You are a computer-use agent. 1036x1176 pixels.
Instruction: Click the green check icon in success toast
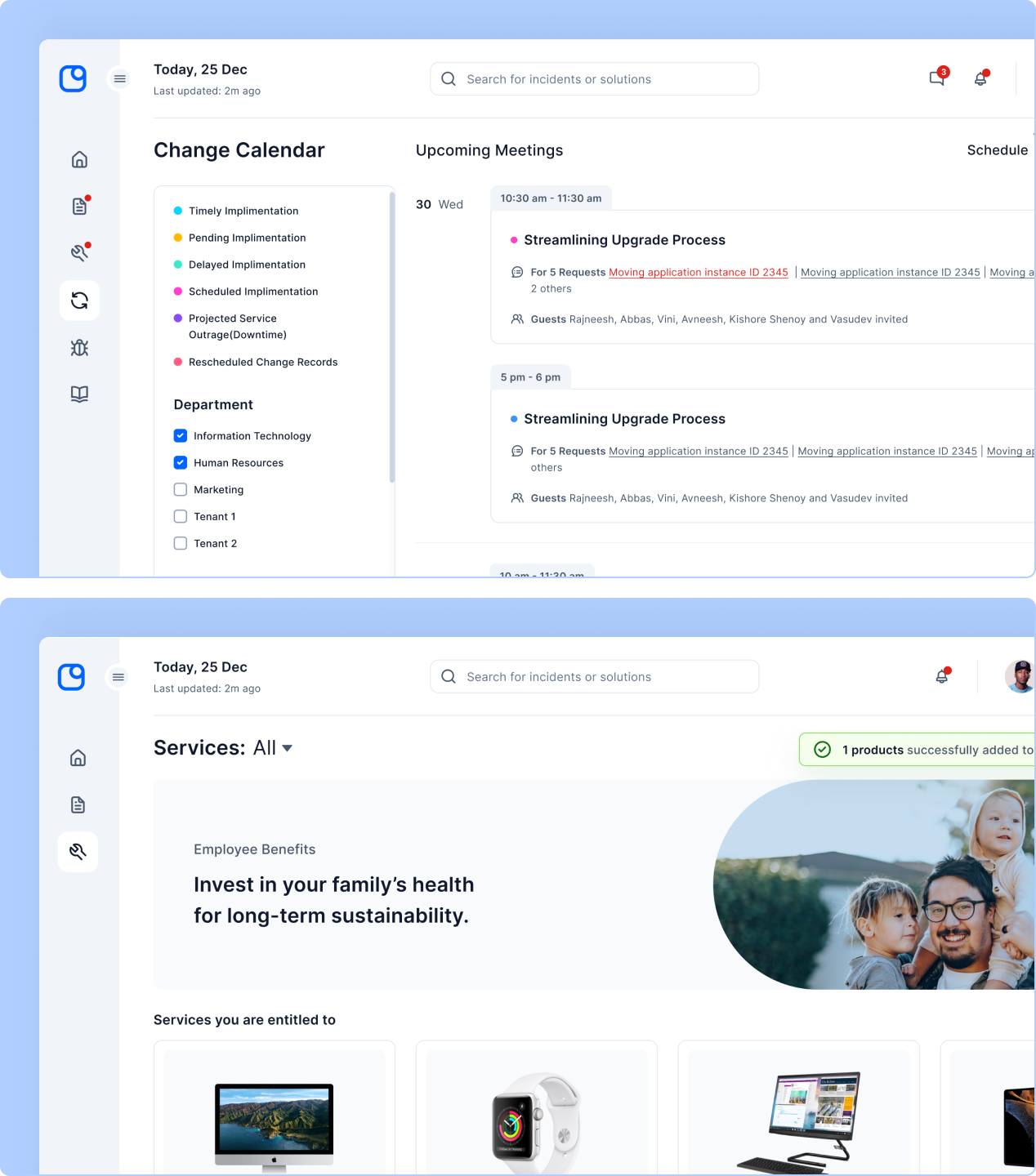[823, 750]
